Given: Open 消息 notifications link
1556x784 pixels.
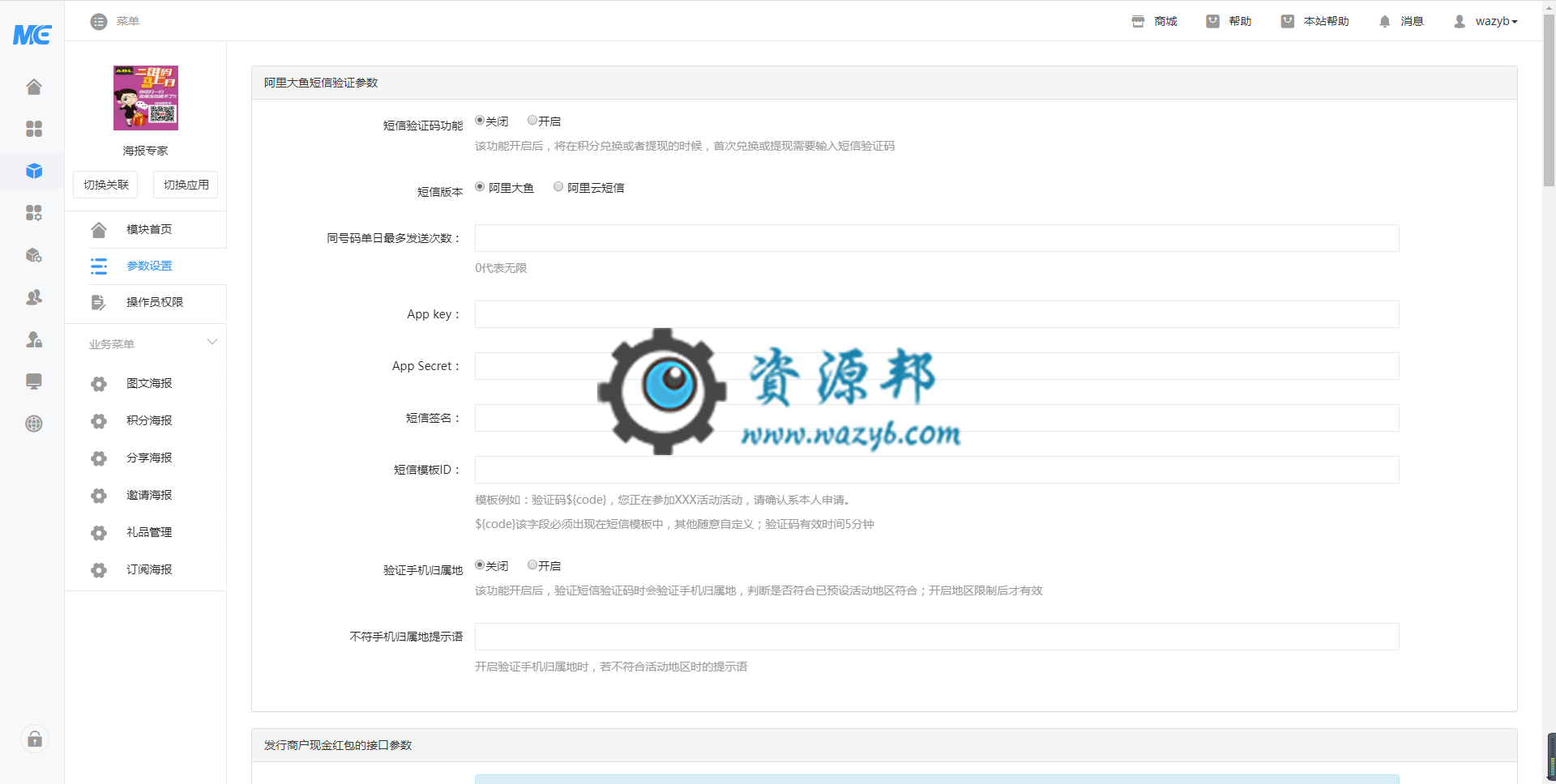Looking at the screenshot, I should pos(1412,21).
